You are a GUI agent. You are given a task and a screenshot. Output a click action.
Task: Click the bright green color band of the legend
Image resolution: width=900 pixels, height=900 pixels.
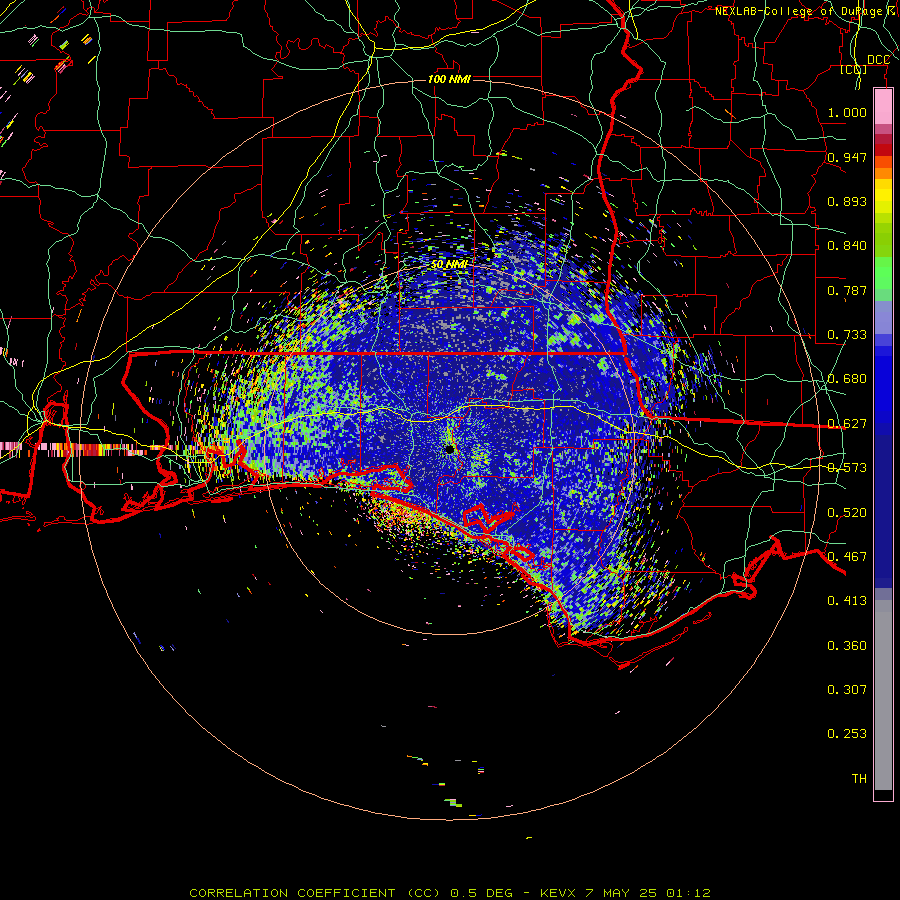(883, 273)
